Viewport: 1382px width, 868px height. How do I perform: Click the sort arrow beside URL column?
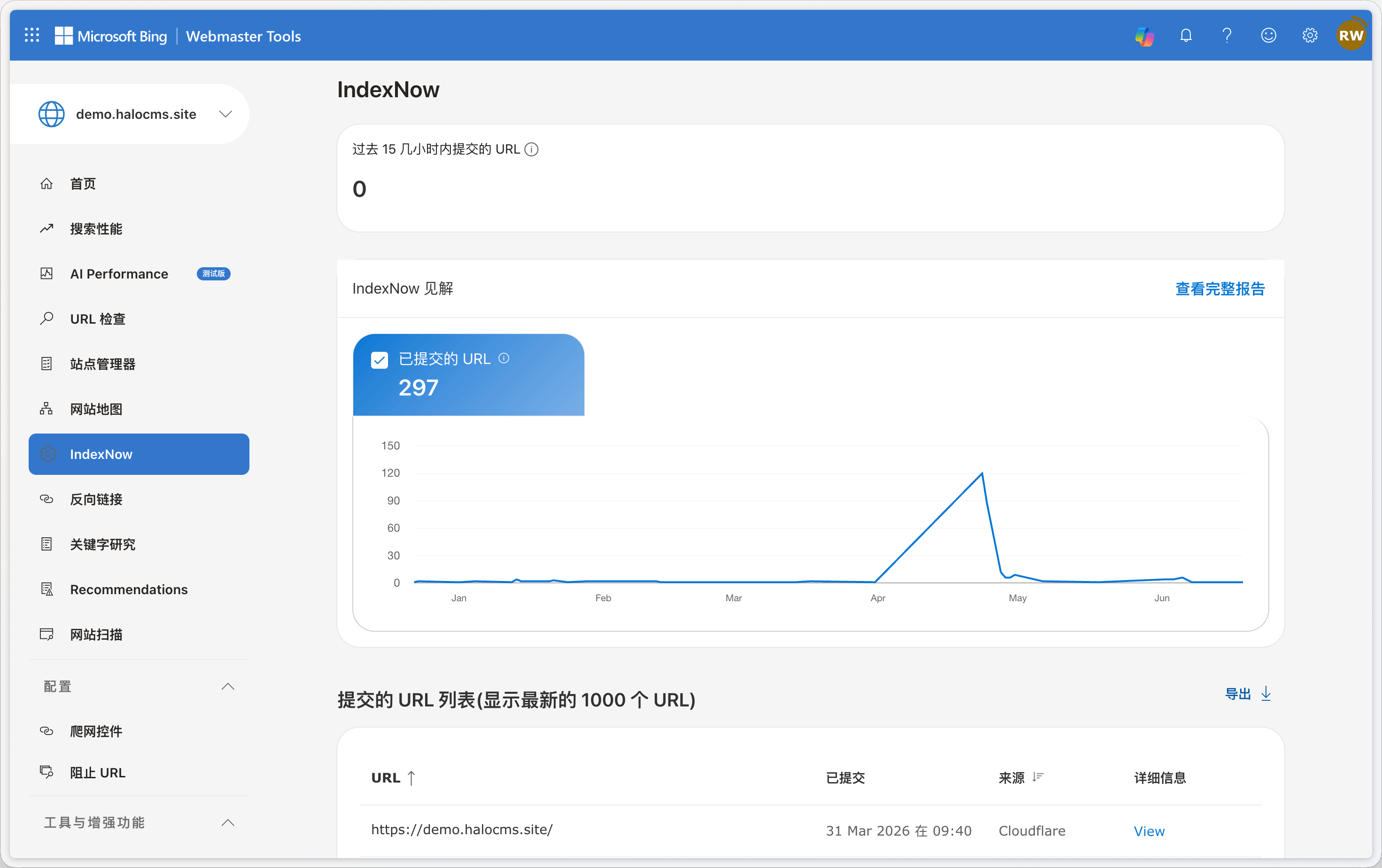pos(411,778)
